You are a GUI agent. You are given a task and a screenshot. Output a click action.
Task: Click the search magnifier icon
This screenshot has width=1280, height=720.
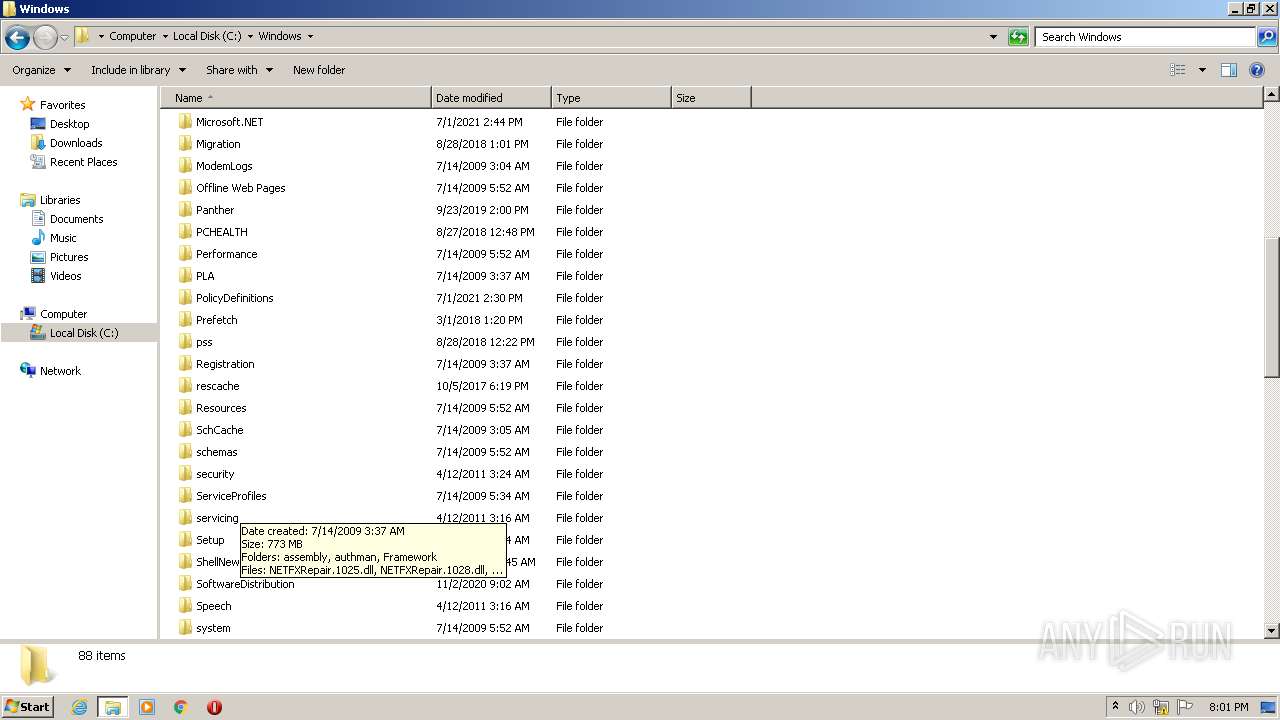coord(1267,37)
